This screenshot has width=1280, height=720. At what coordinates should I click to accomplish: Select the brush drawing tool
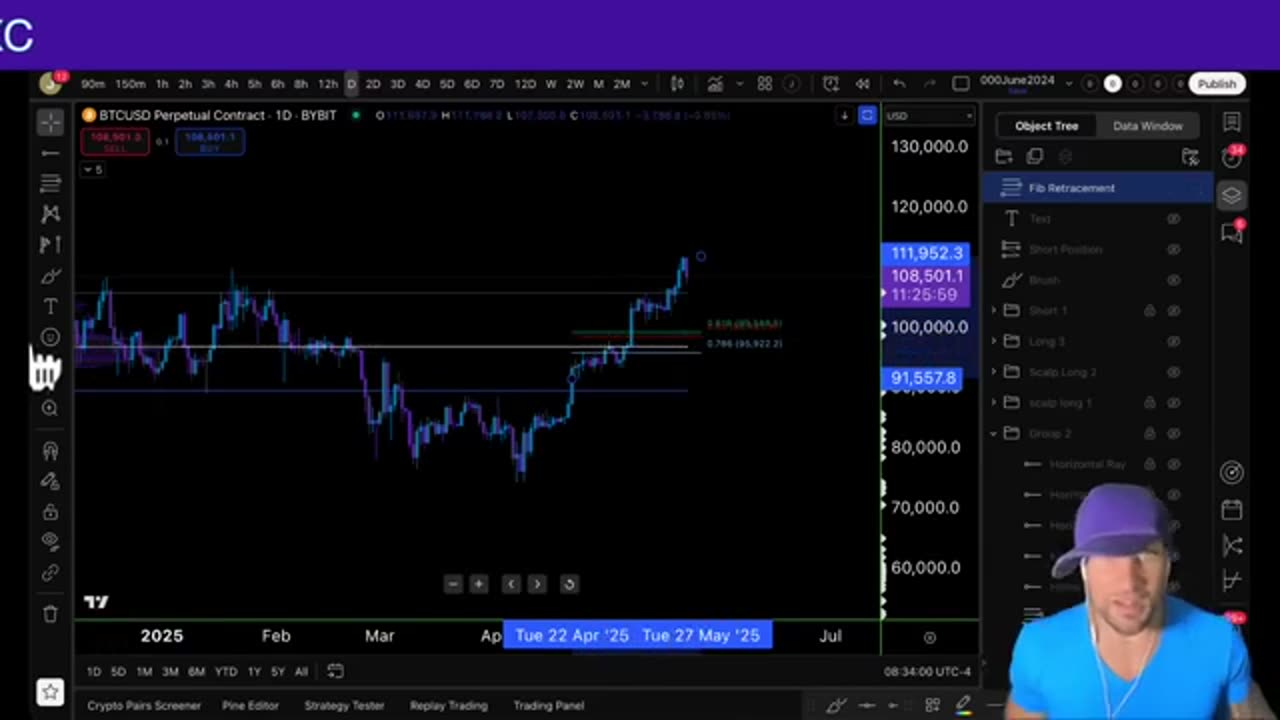coord(50,276)
